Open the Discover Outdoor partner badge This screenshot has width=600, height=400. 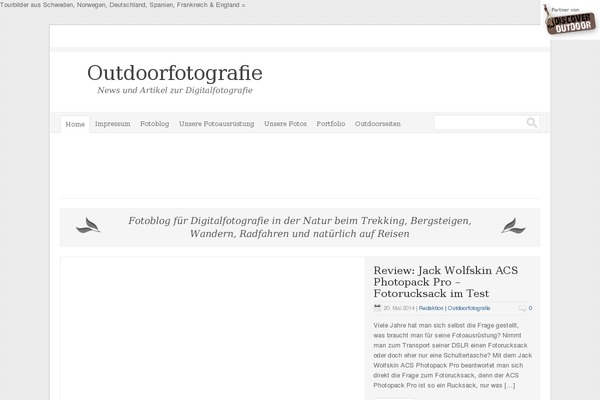[x=570, y=20]
